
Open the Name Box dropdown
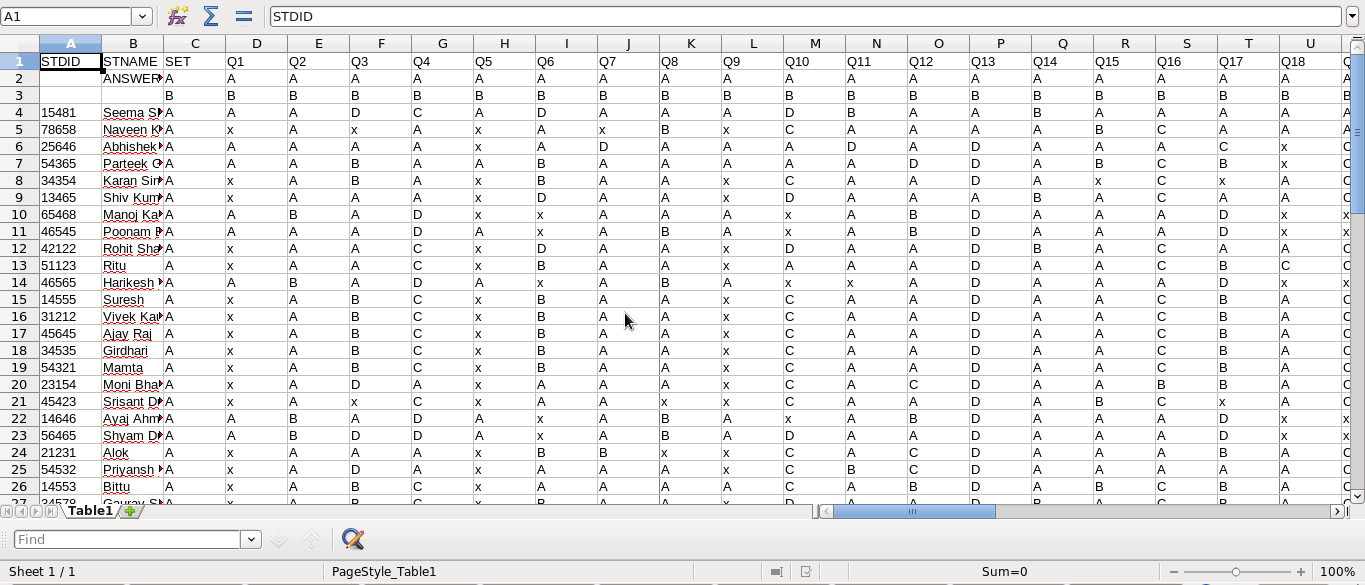141,16
